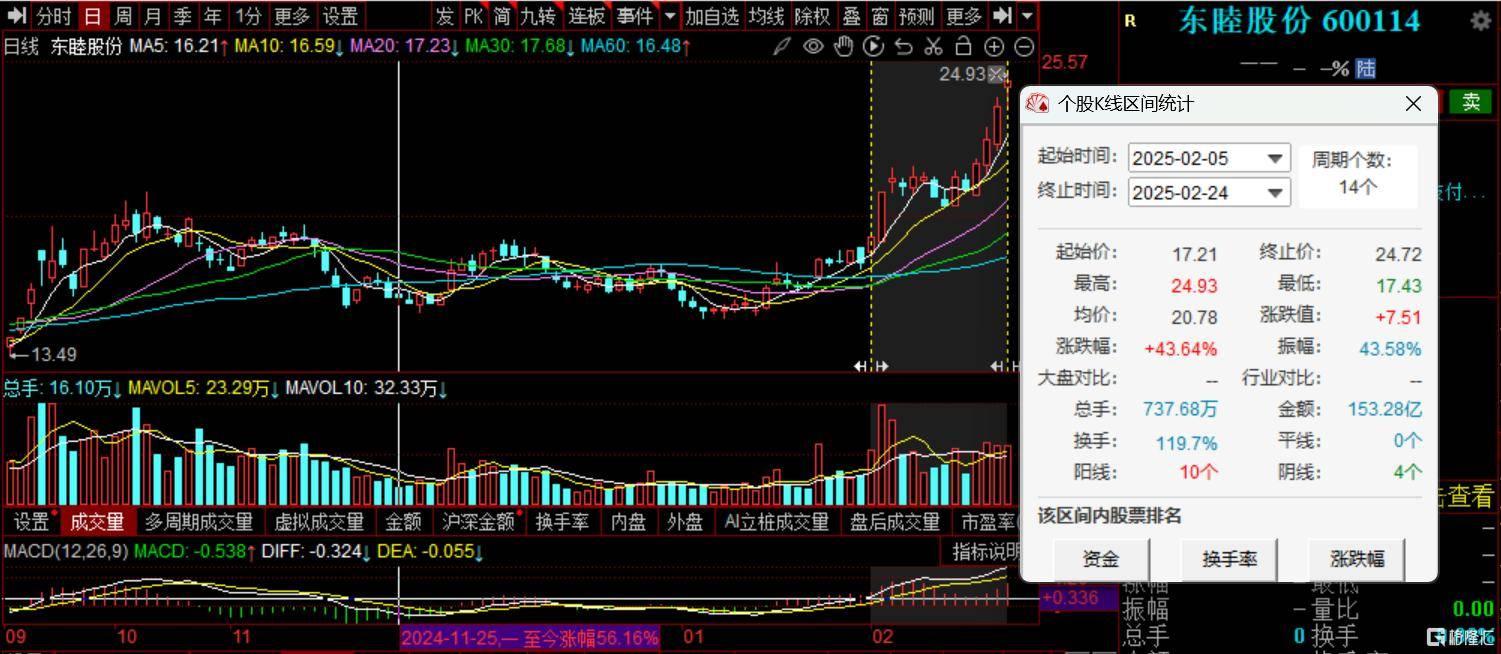Zoom in with the plus circle icon
Viewport: 1501px width, 654px height.
click(x=994, y=46)
